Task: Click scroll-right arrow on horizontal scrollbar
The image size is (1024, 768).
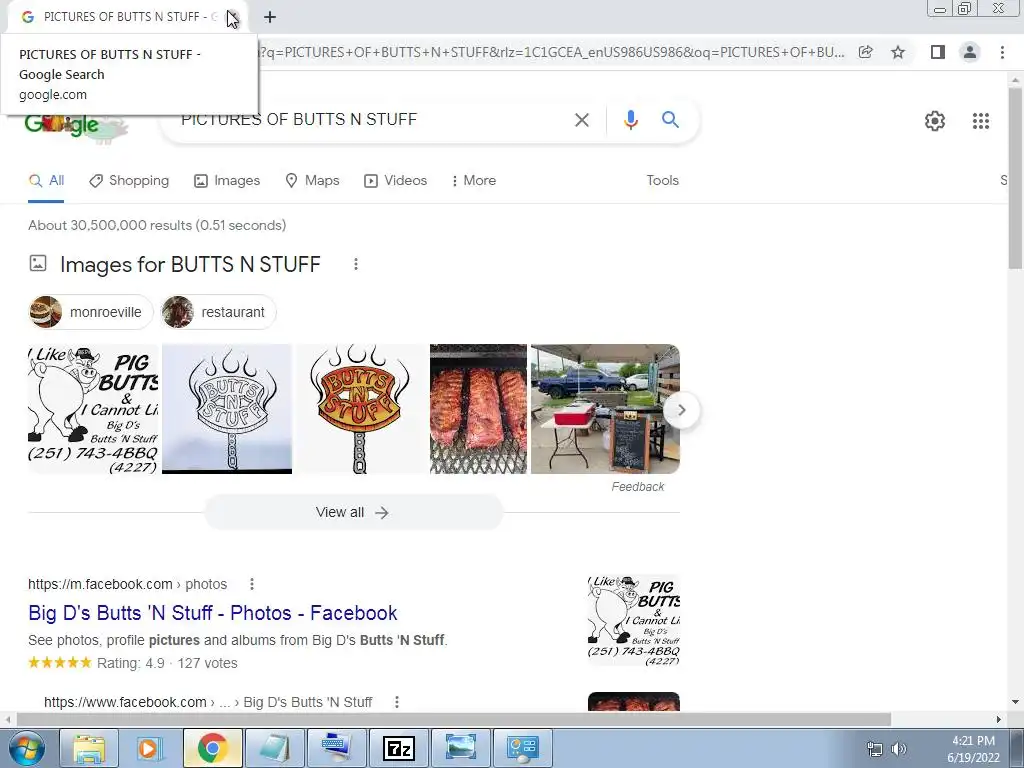Action: [x=999, y=719]
